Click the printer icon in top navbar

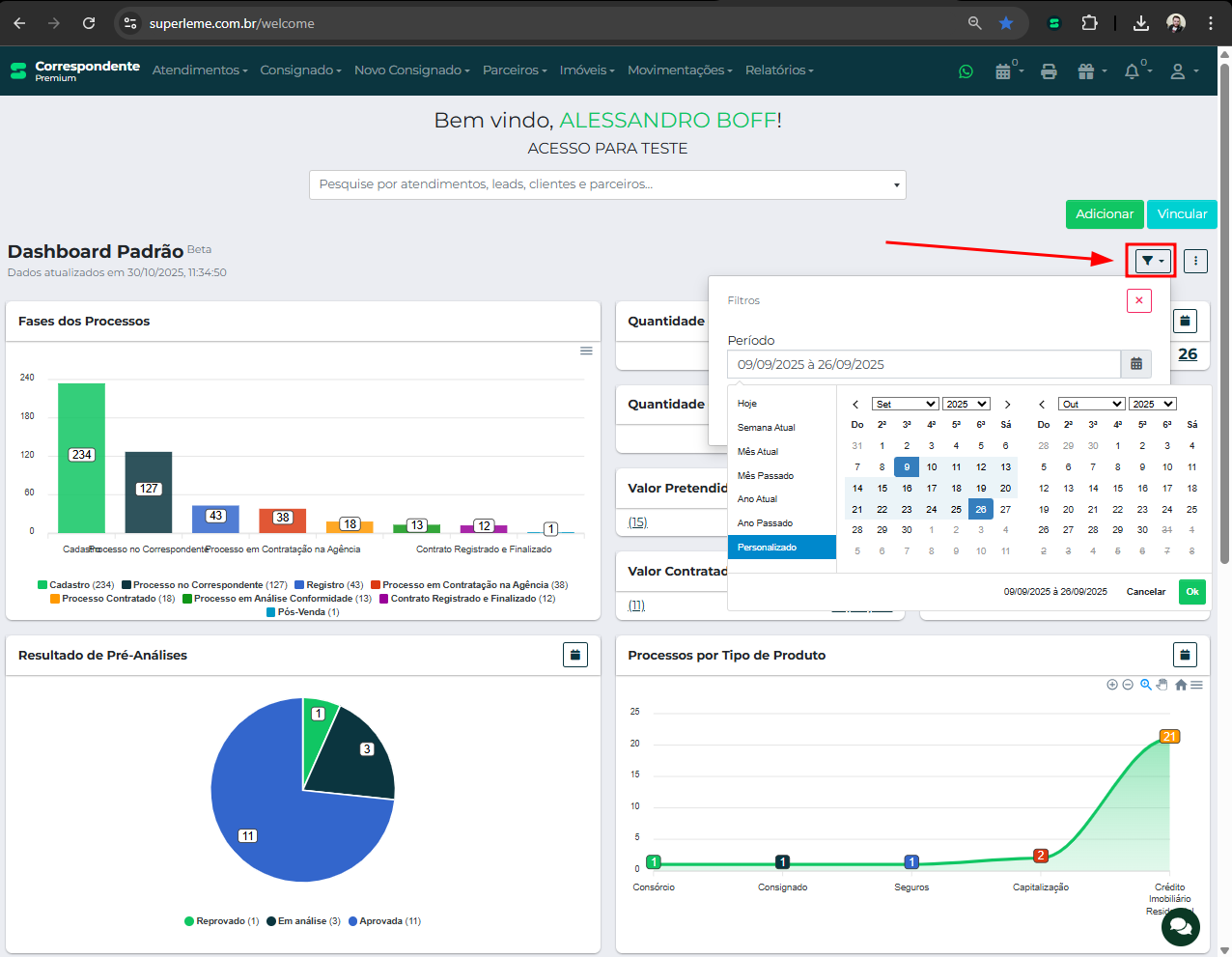[1049, 71]
